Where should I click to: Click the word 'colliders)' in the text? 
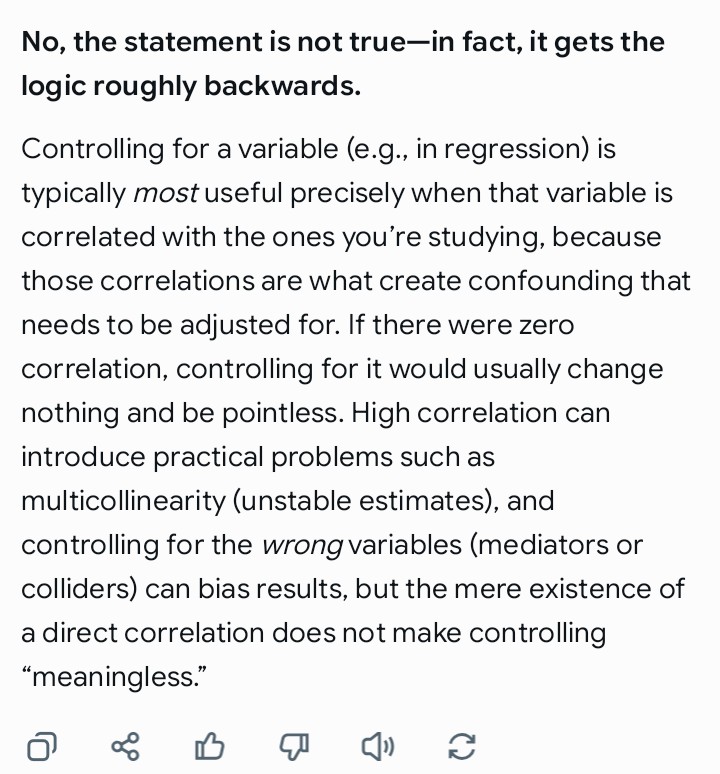79,589
